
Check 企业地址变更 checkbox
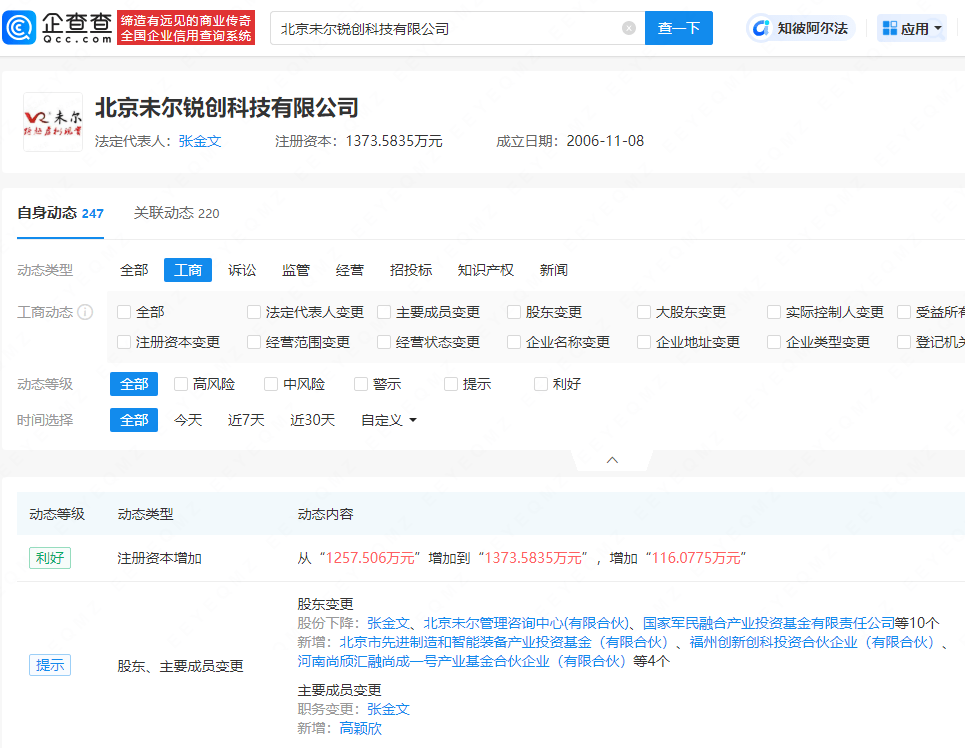(644, 342)
